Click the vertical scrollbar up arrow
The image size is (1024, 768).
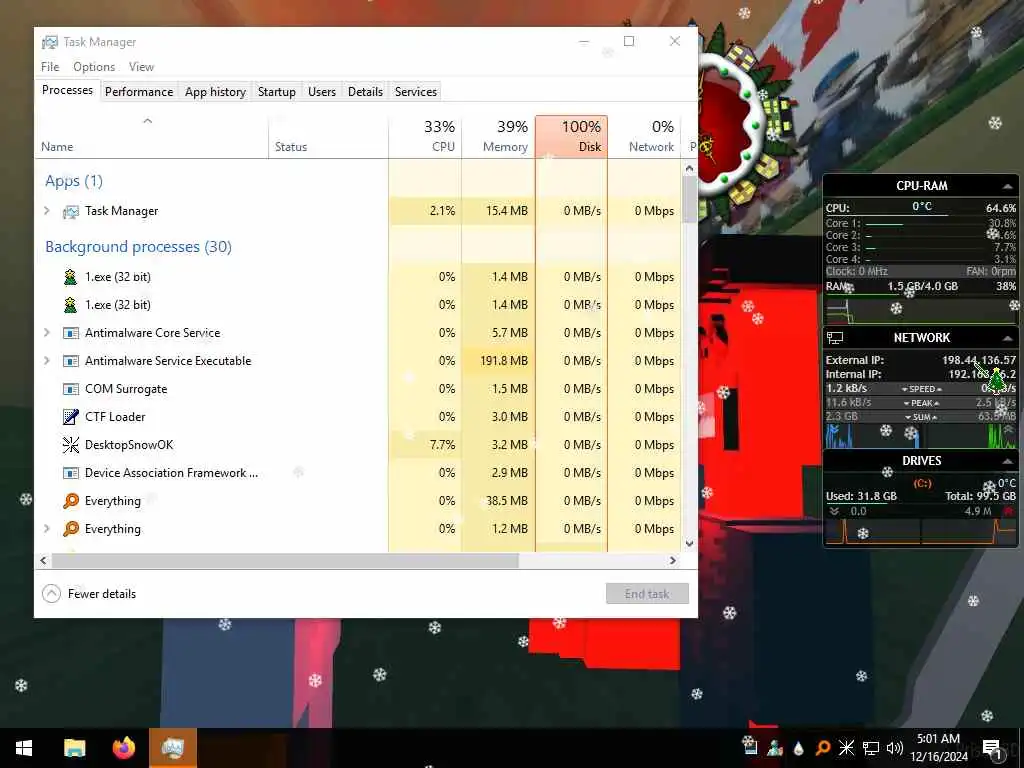pos(690,168)
